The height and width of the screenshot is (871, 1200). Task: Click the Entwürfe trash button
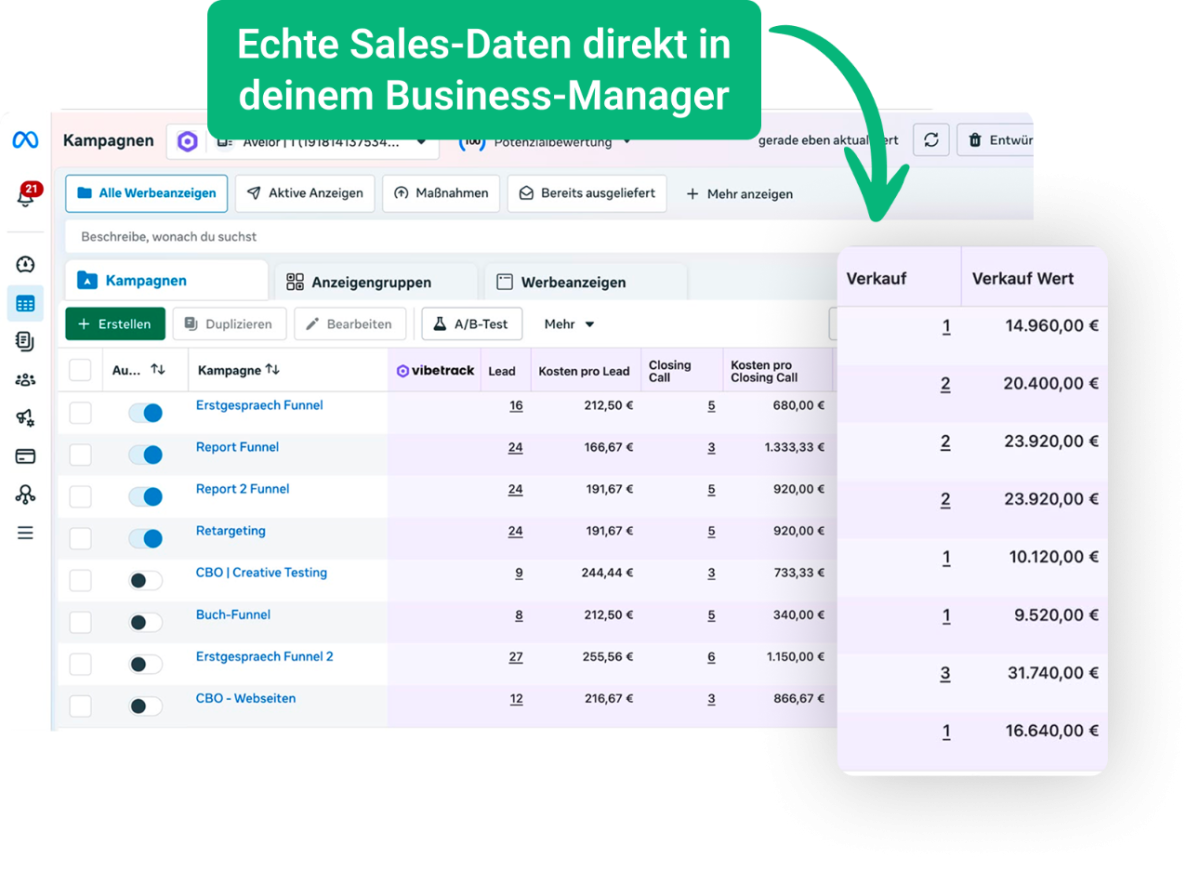[x=995, y=141]
